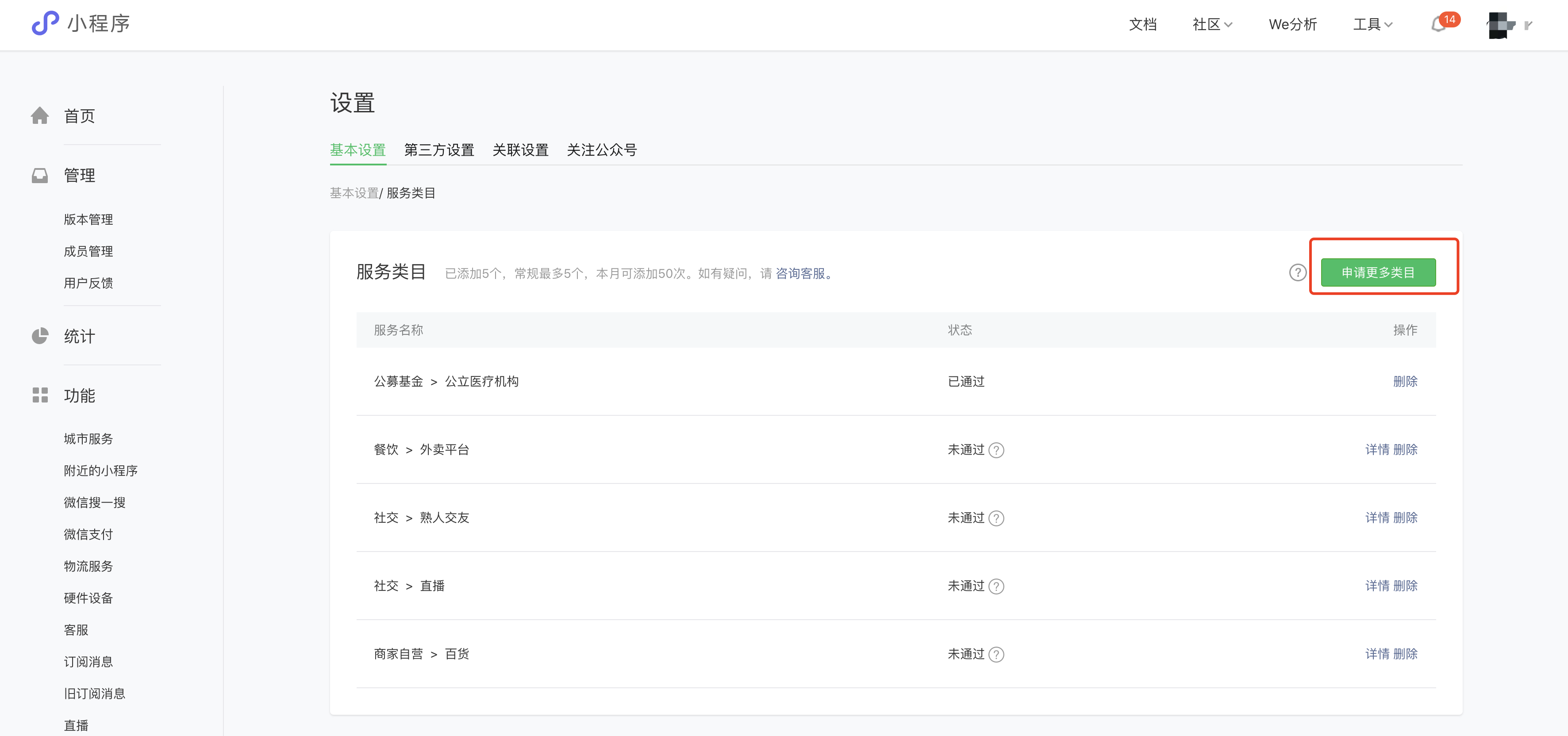Click the grid icon beside 功能
Image resolution: width=1568 pixels, height=736 pixels.
(40, 395)
